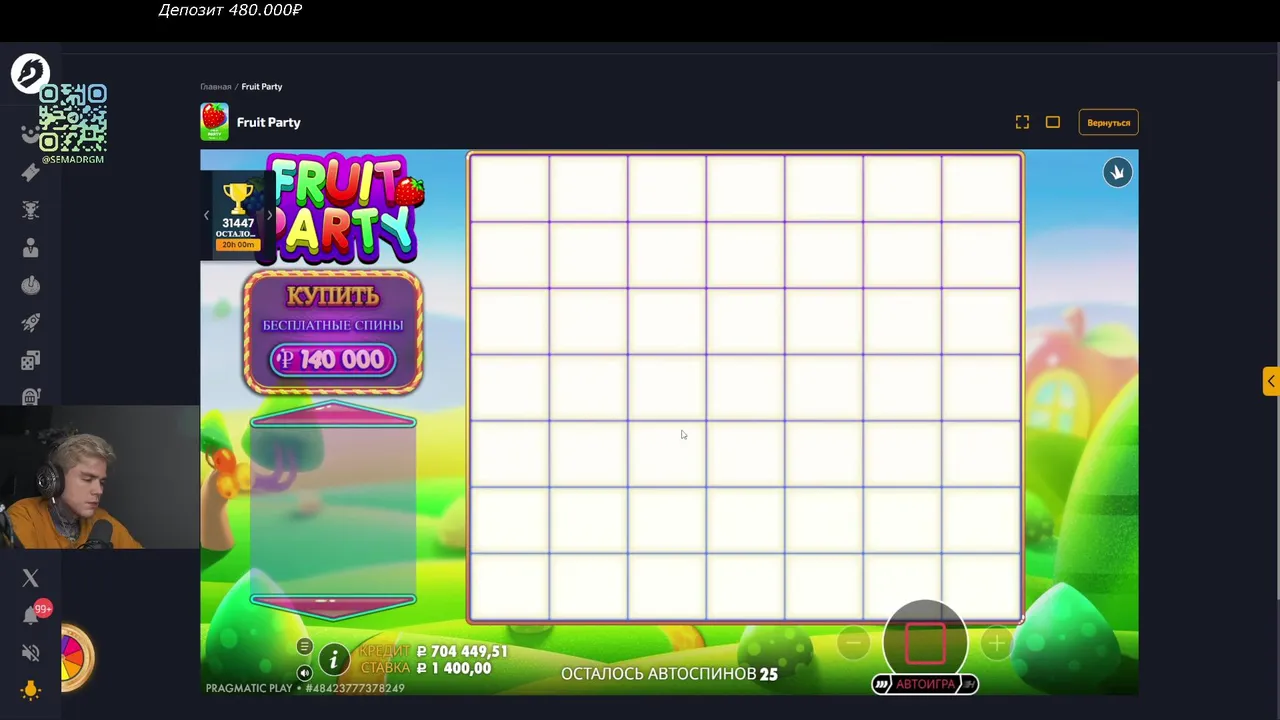Open the slot machine sidebar icon

point(30,397)
